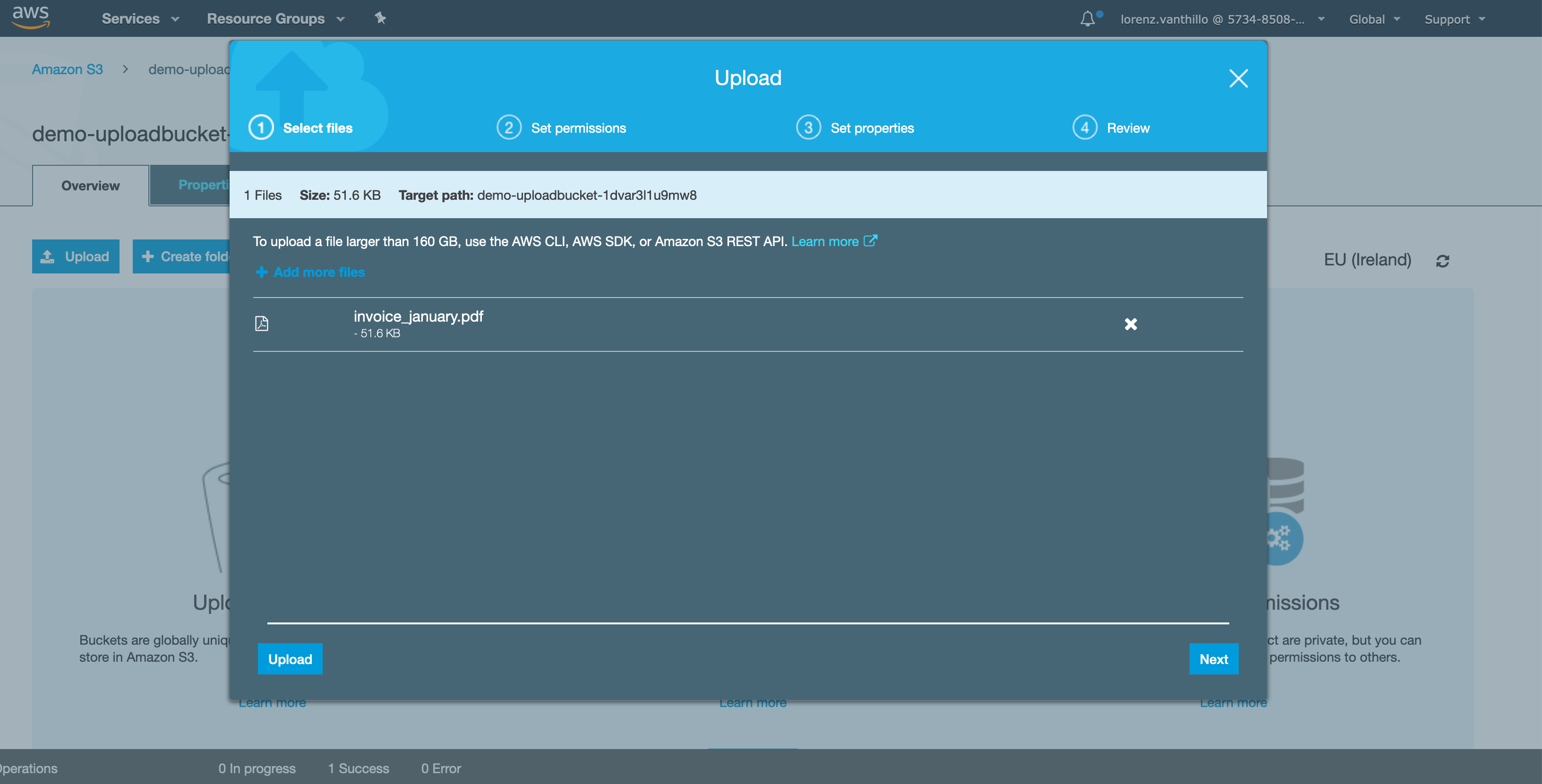Click the 1 Files summary text

(x=263, y=195)
